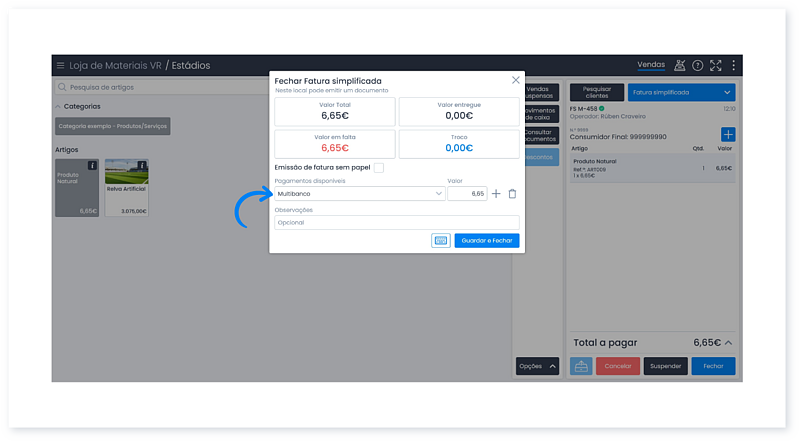
Task: Open the on-screen keyboard icon button
Action: [441, 241]
